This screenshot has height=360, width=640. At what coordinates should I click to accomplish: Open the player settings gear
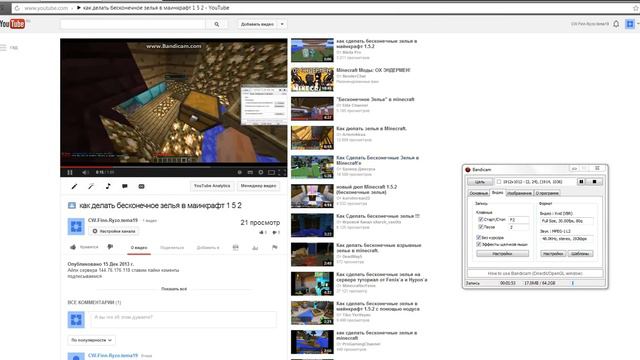261,173
